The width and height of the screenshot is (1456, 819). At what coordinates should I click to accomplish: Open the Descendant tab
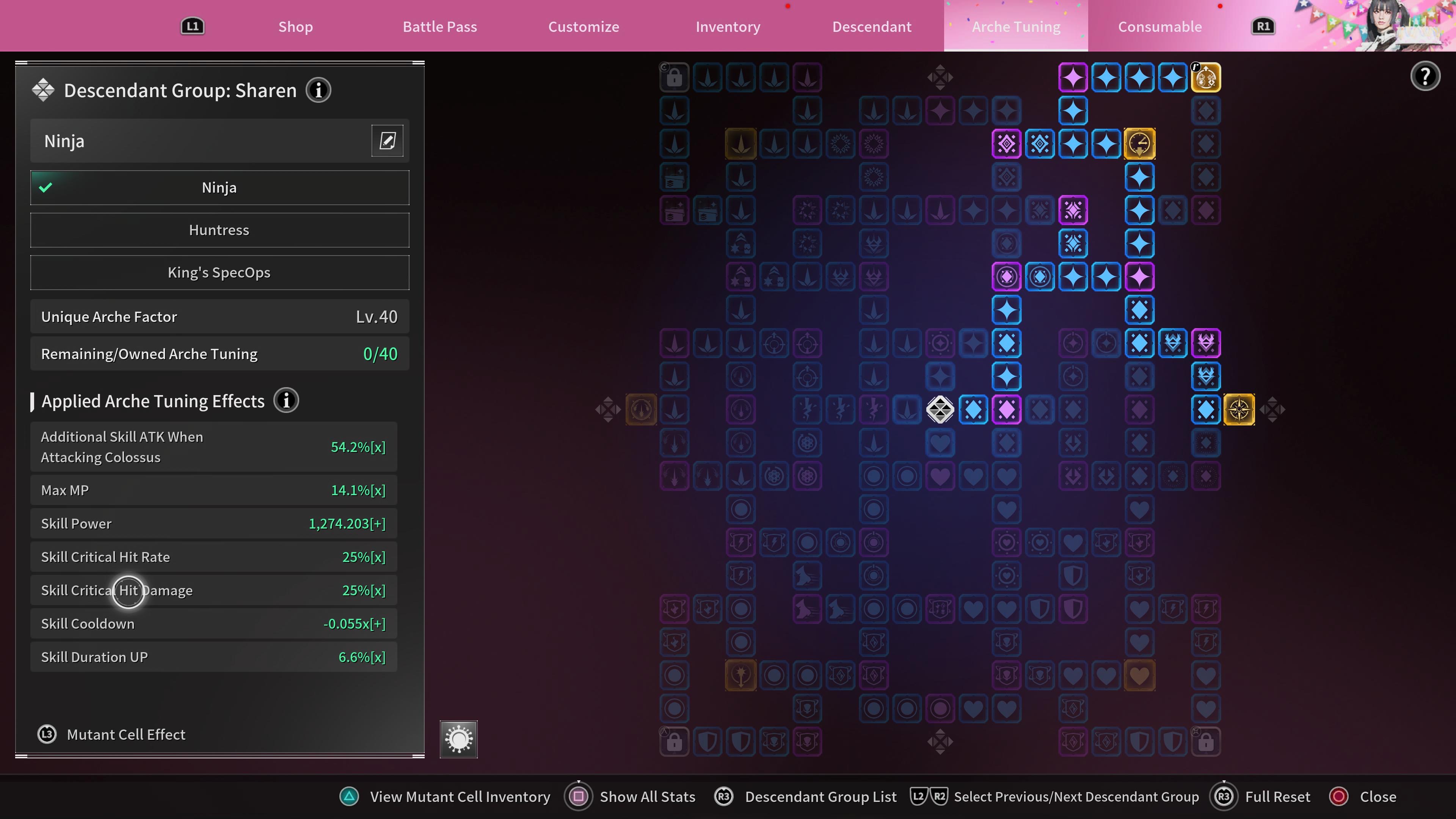[x=872, y=27]
